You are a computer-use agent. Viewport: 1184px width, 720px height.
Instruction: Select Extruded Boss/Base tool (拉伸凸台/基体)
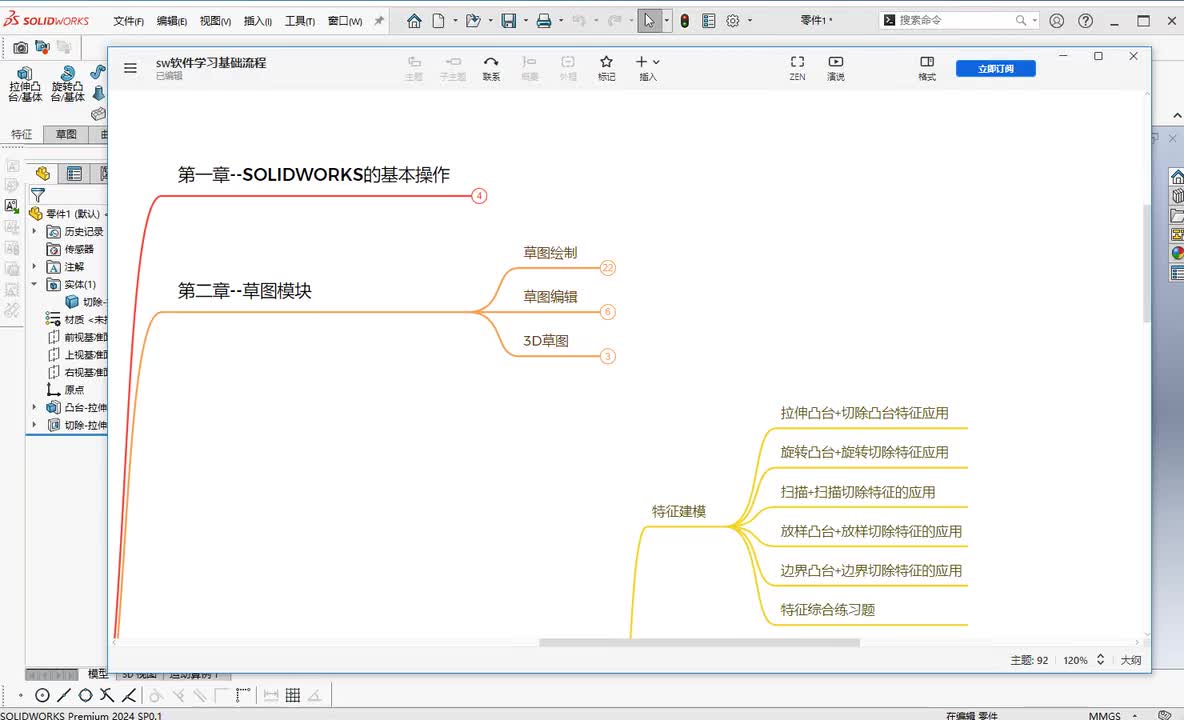coord(25,84)
